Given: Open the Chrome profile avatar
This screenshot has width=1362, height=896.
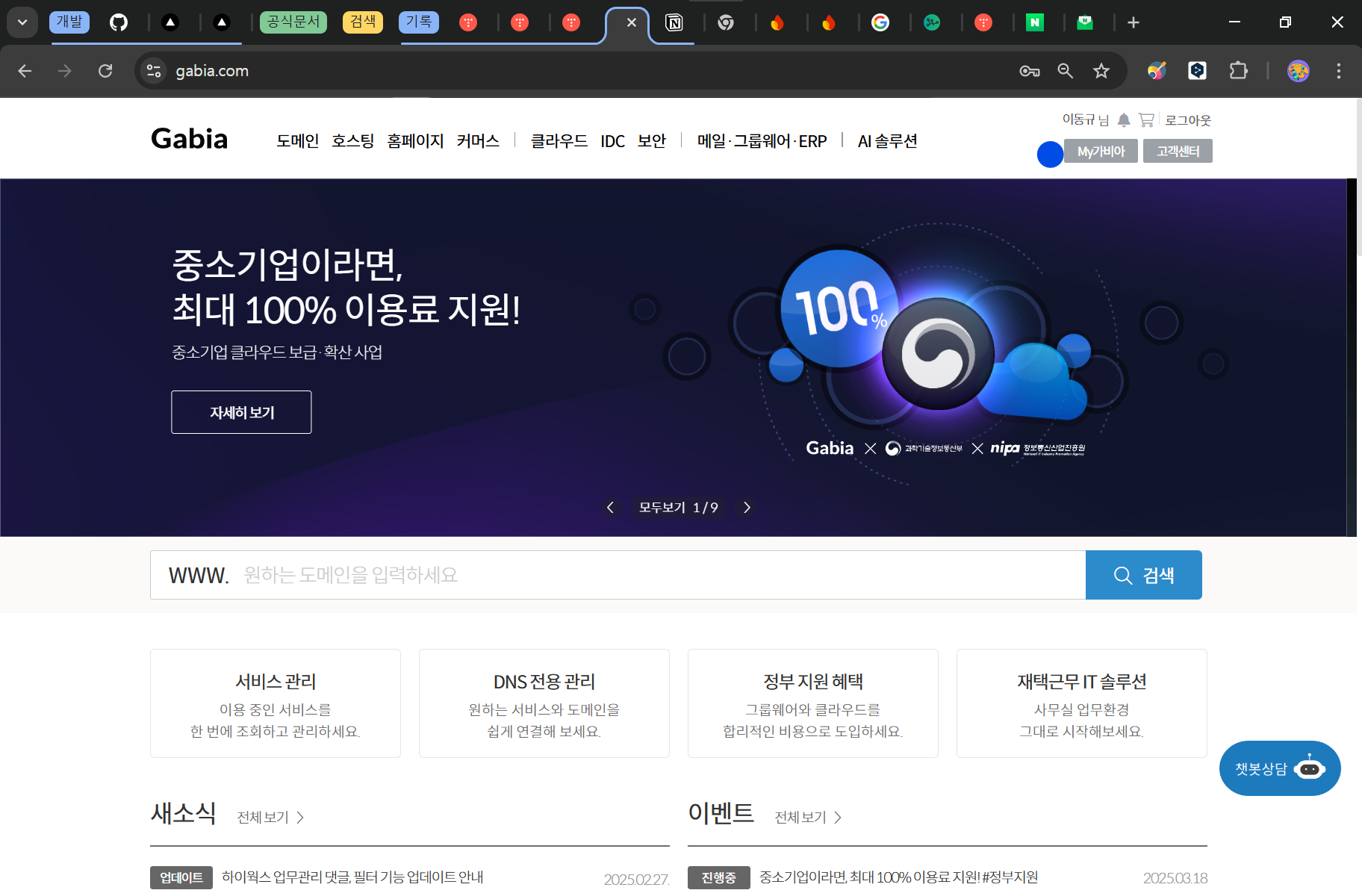Looking at the screenshot, I should point(1299,71).
